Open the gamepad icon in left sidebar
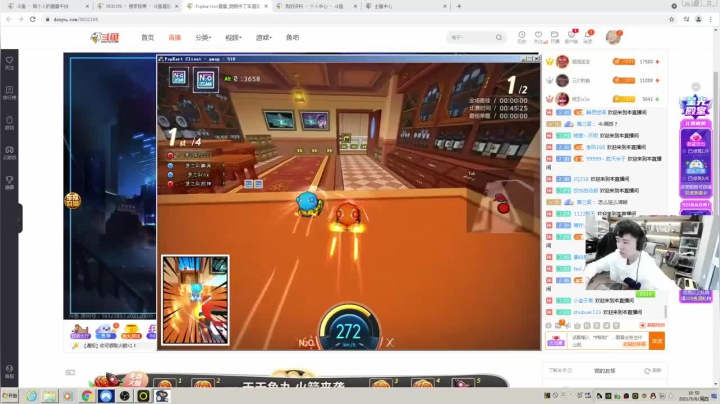720x404 pixels. (9, 152)
